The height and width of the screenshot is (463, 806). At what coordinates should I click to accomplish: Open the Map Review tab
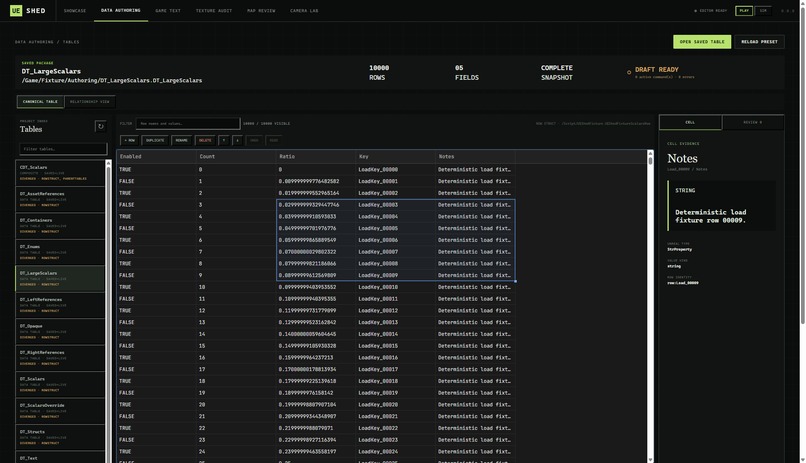pos(261,11)
